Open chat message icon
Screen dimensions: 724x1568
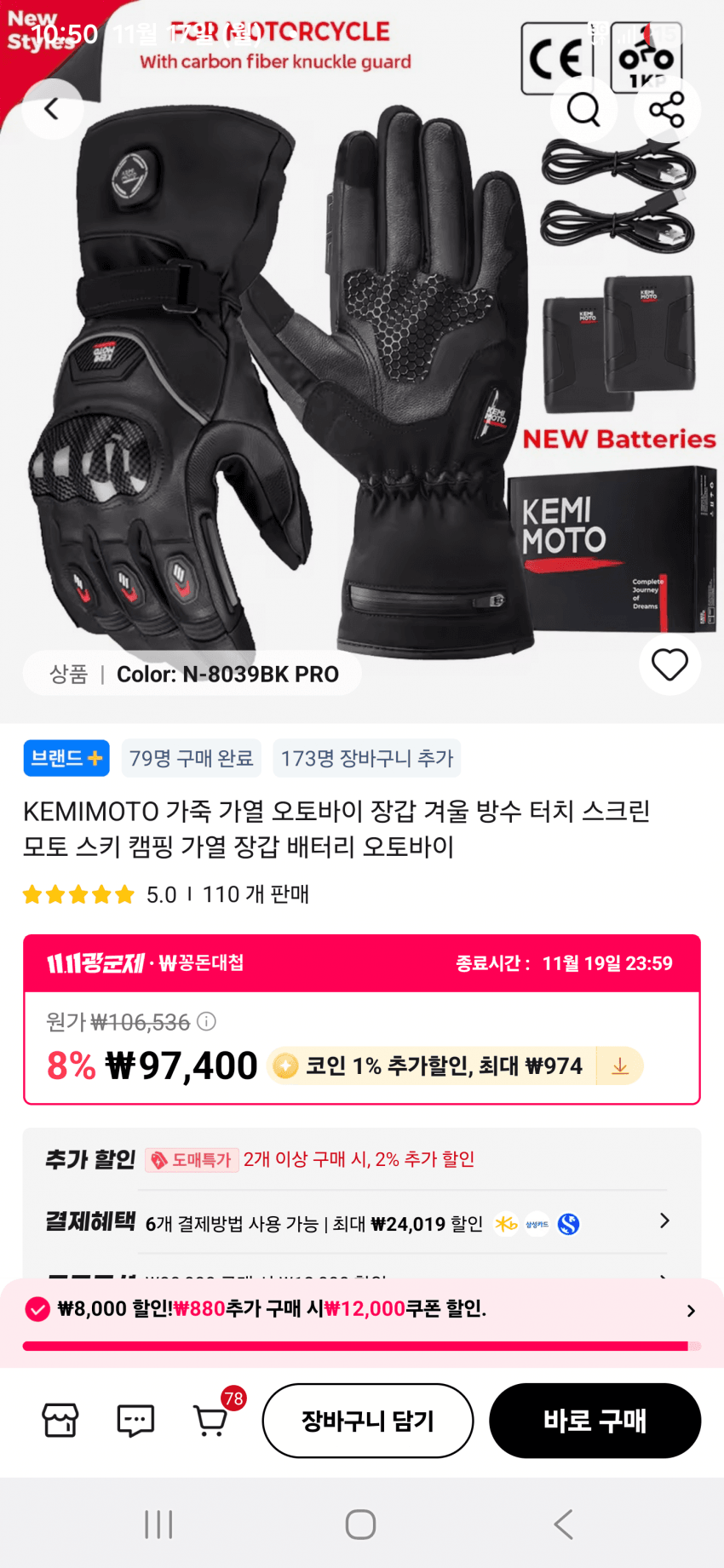click(135, 1420)
